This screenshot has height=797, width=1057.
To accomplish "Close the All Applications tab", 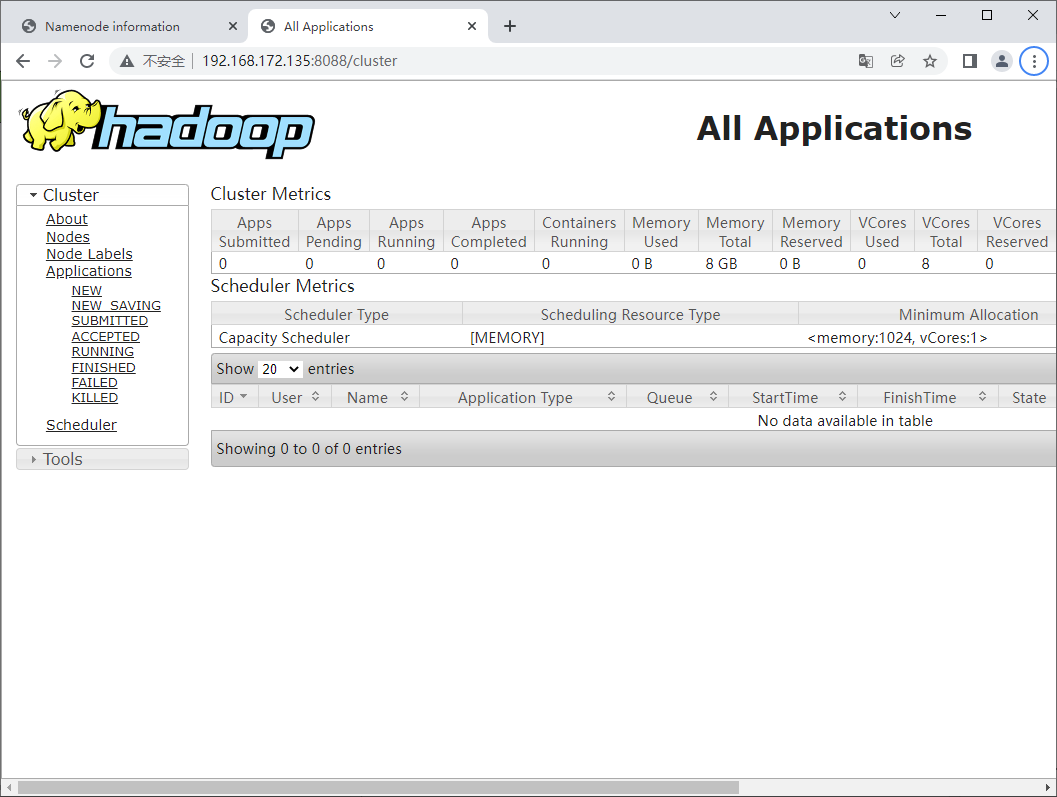I will coord(472,26).
